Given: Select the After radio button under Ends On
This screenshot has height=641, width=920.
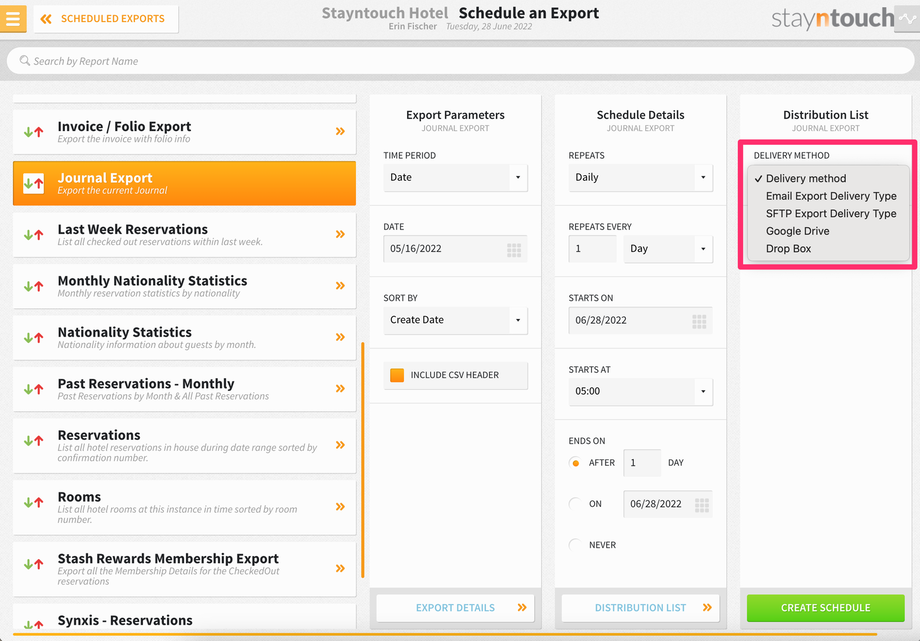Looking at the screenshot, I should pos(575,463).
